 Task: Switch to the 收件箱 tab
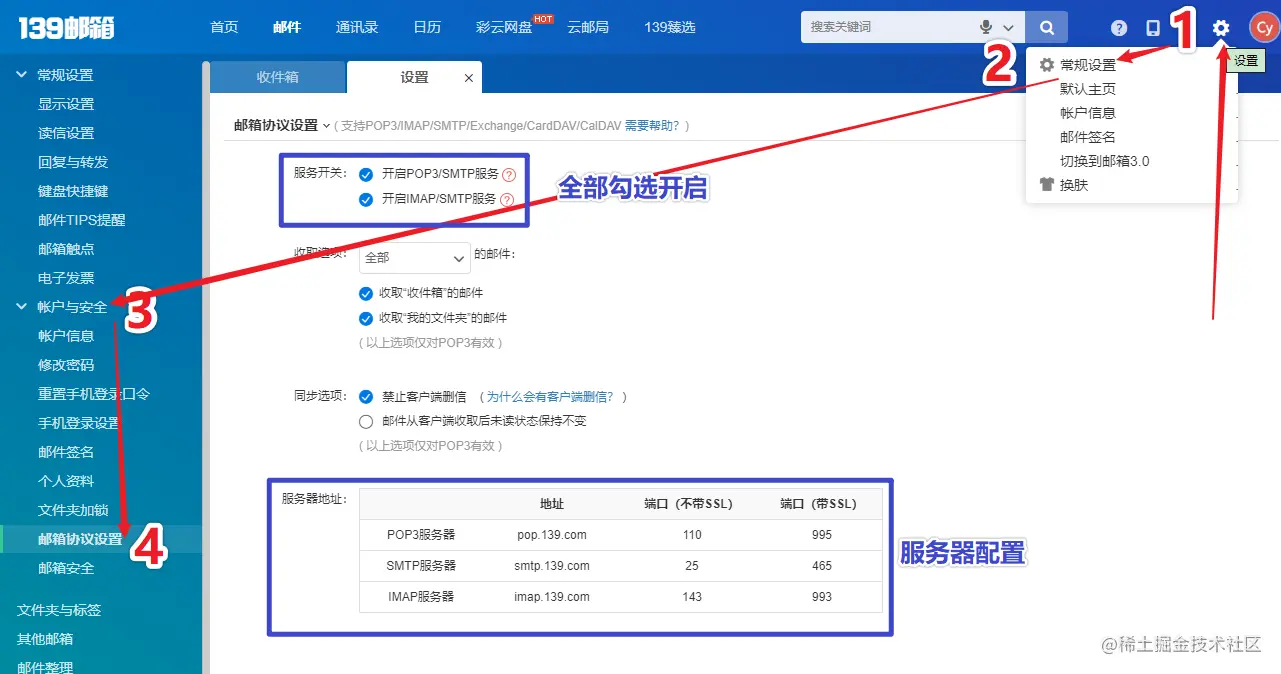(x=278, y=77)
